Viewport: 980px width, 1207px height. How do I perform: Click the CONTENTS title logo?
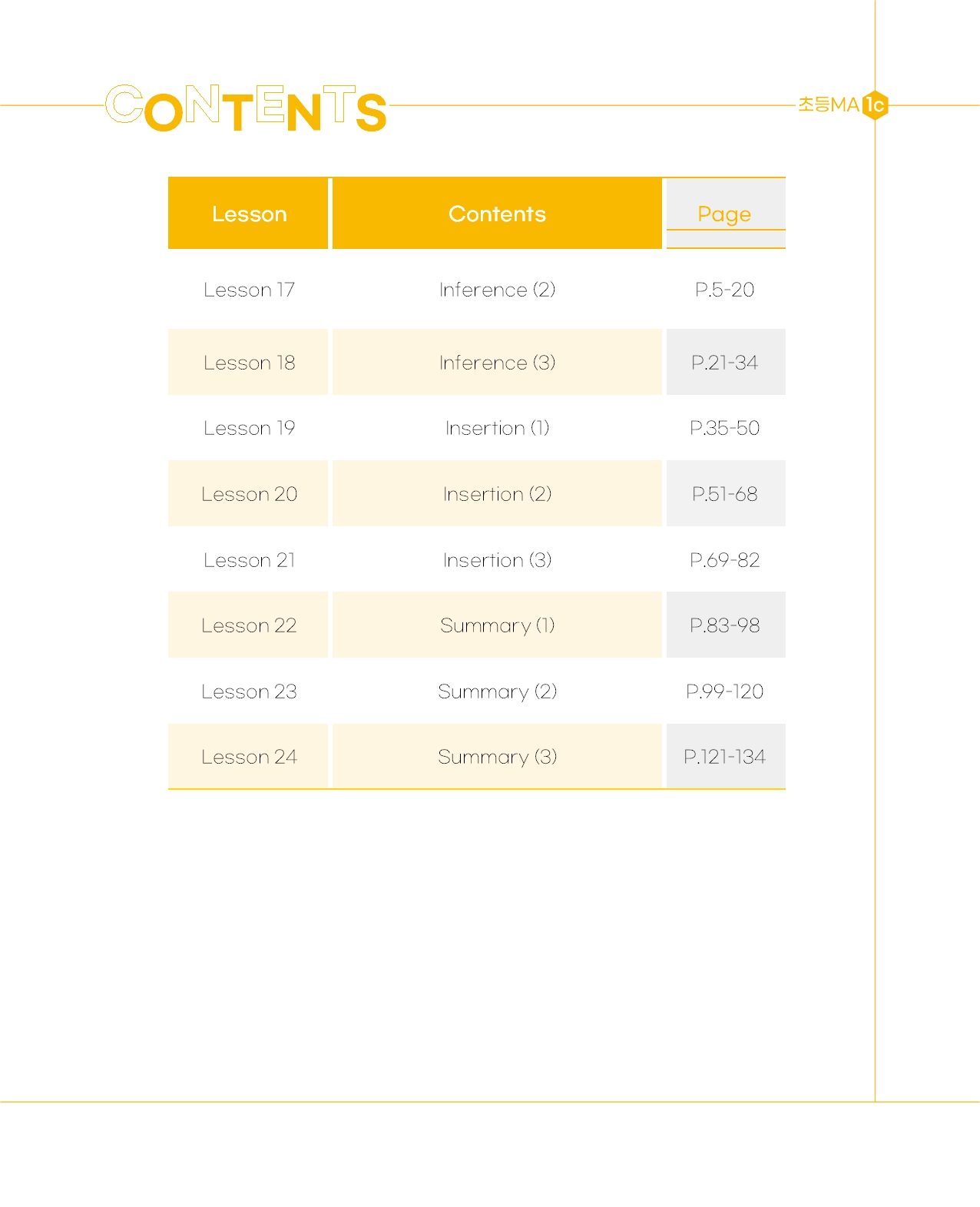pyautogui.click(x=246, y=108)
